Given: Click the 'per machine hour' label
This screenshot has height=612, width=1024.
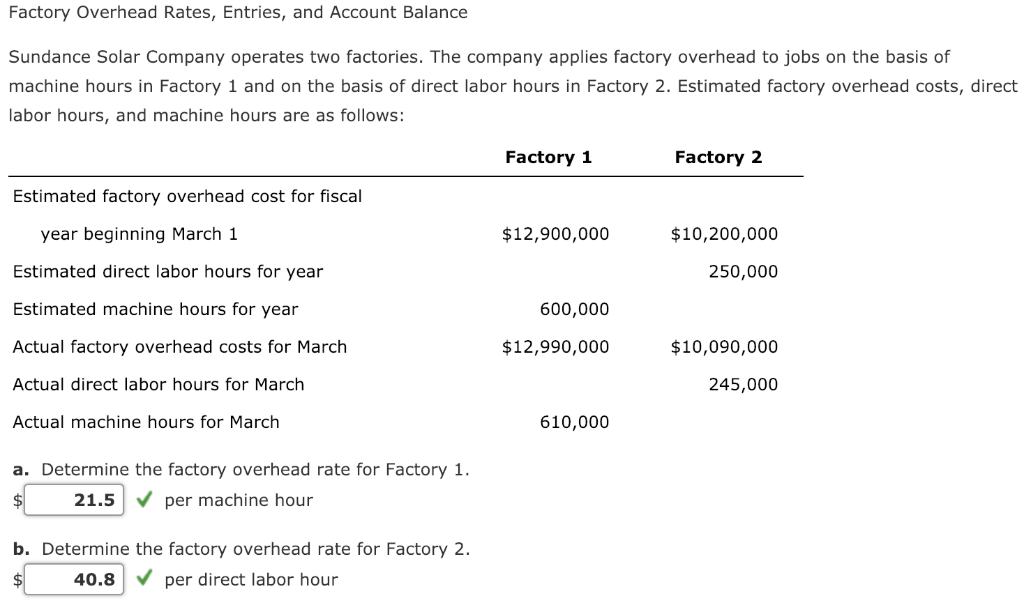Looking at the screenshot, I should pyautogui.click(x=238, y=500).
